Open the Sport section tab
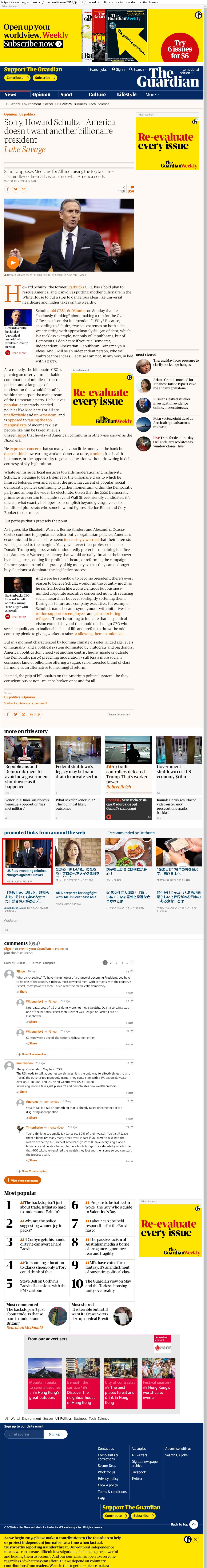 [x=66, y=94]
